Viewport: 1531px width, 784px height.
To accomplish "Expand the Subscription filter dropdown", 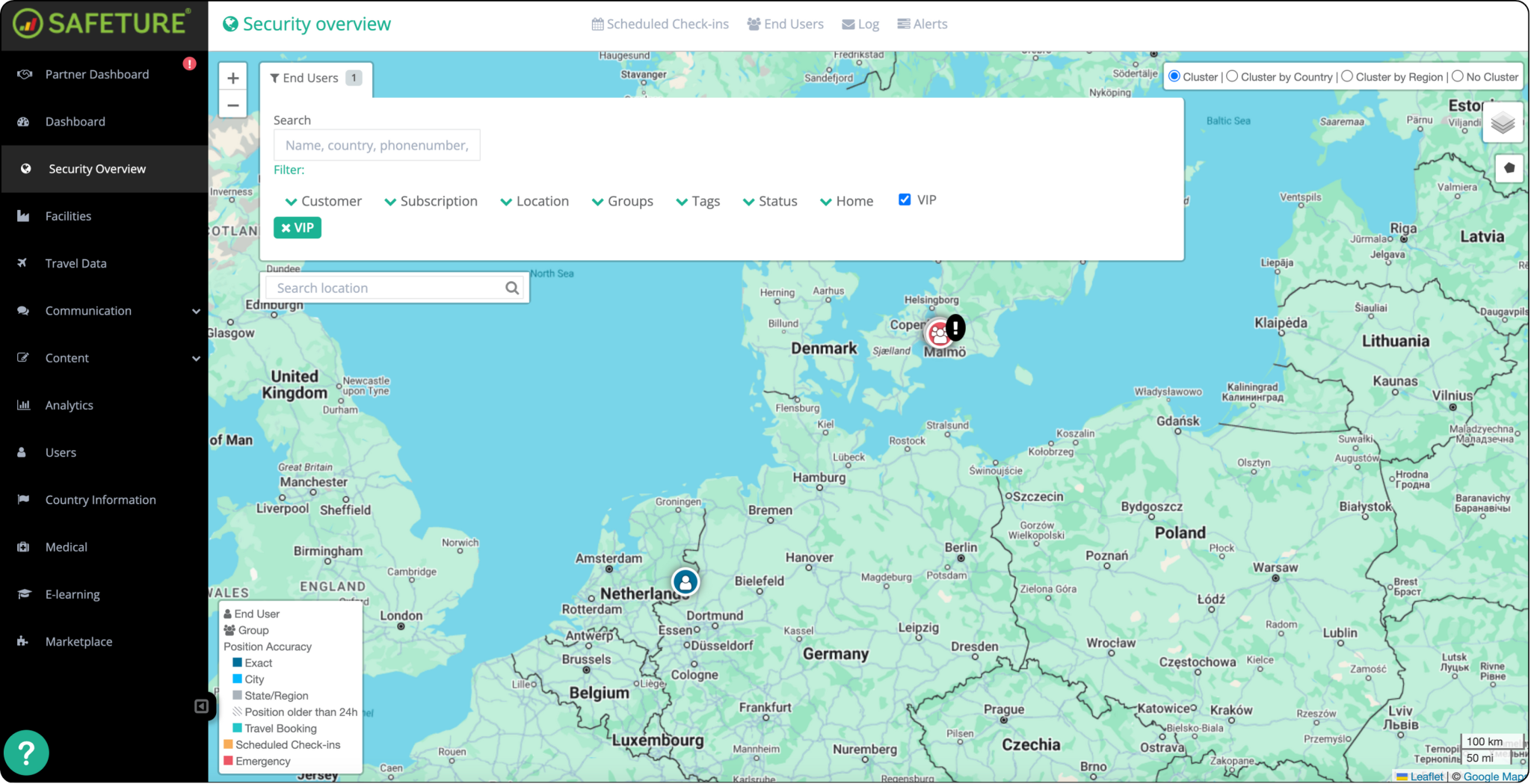I will (431, 201).
